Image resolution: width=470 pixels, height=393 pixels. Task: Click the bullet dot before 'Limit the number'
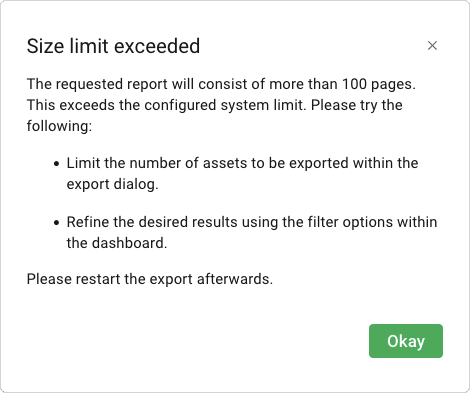coord(57,164)
